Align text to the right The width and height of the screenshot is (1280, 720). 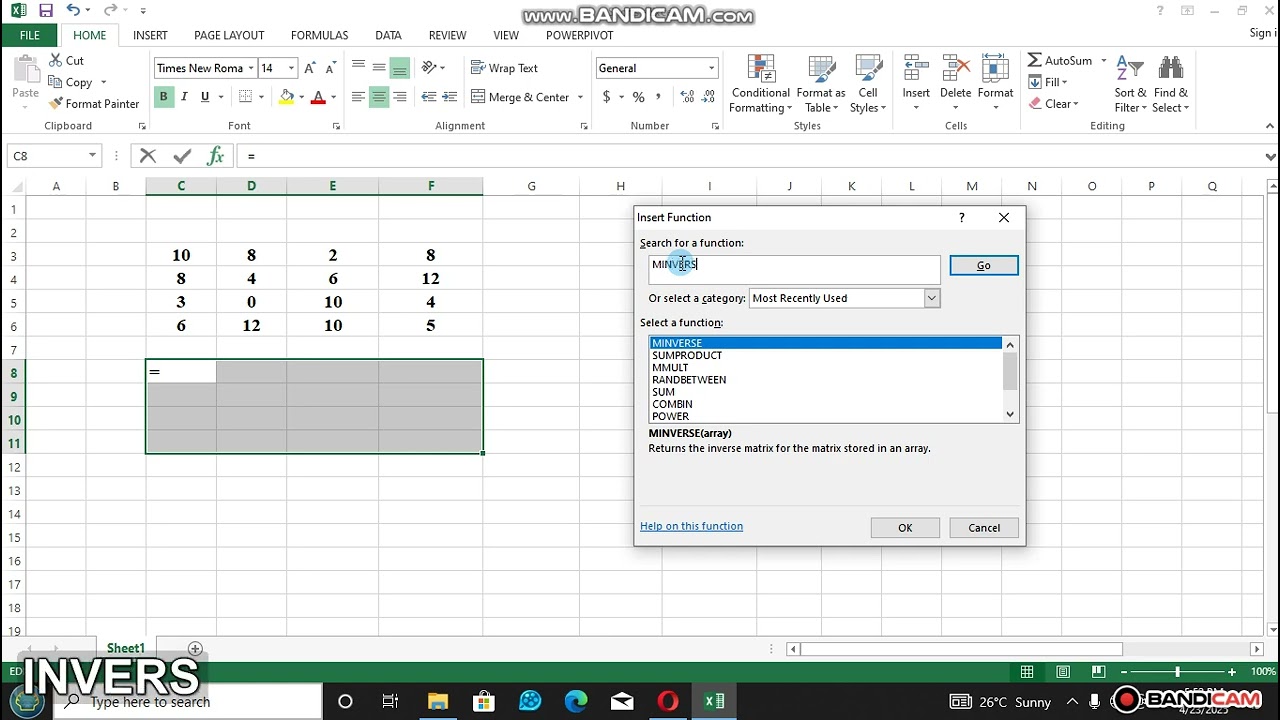(x=400, y=97)
